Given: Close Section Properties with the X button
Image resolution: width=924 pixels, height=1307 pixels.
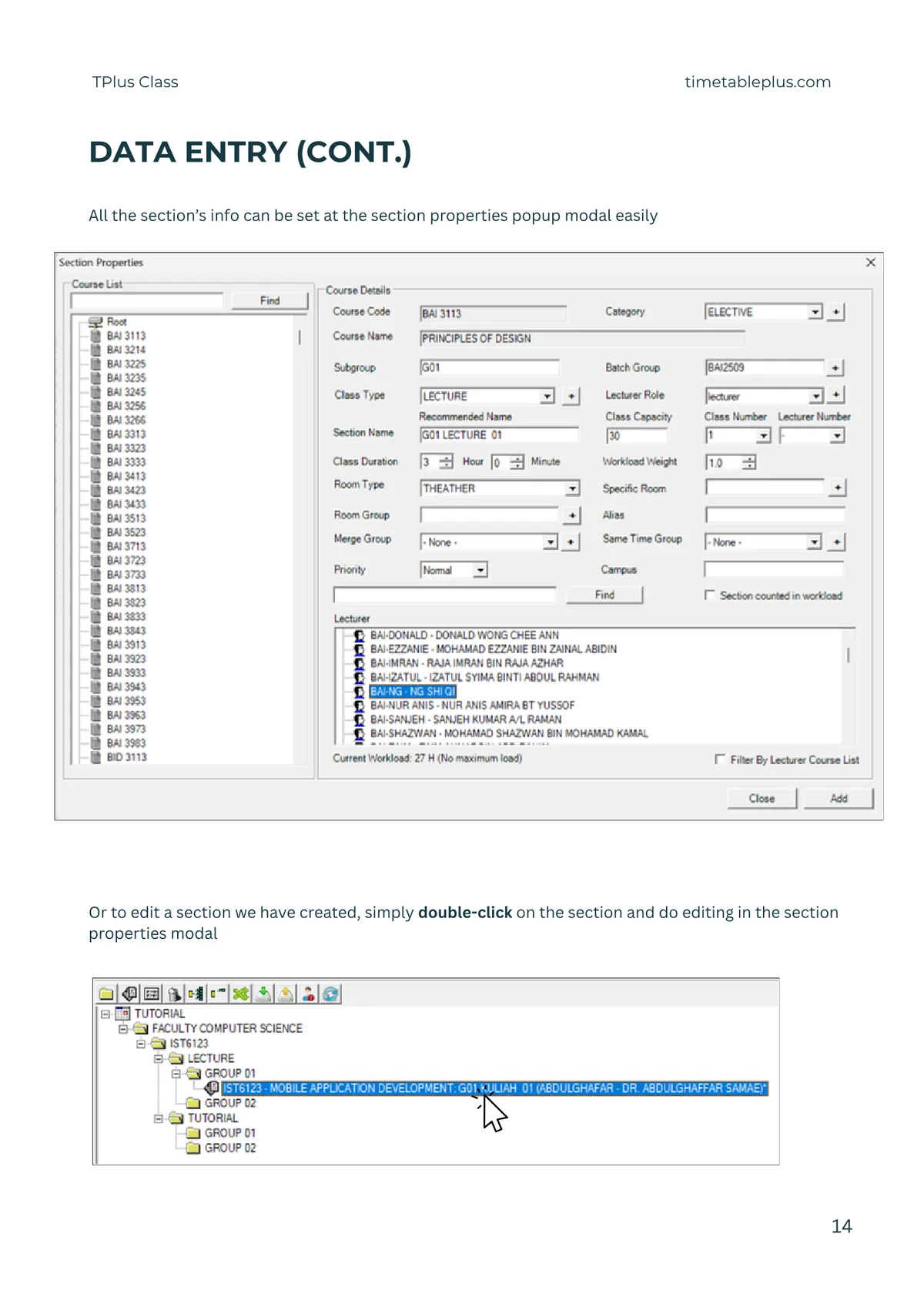Looking at the screenshot, I should coord(871,263).
